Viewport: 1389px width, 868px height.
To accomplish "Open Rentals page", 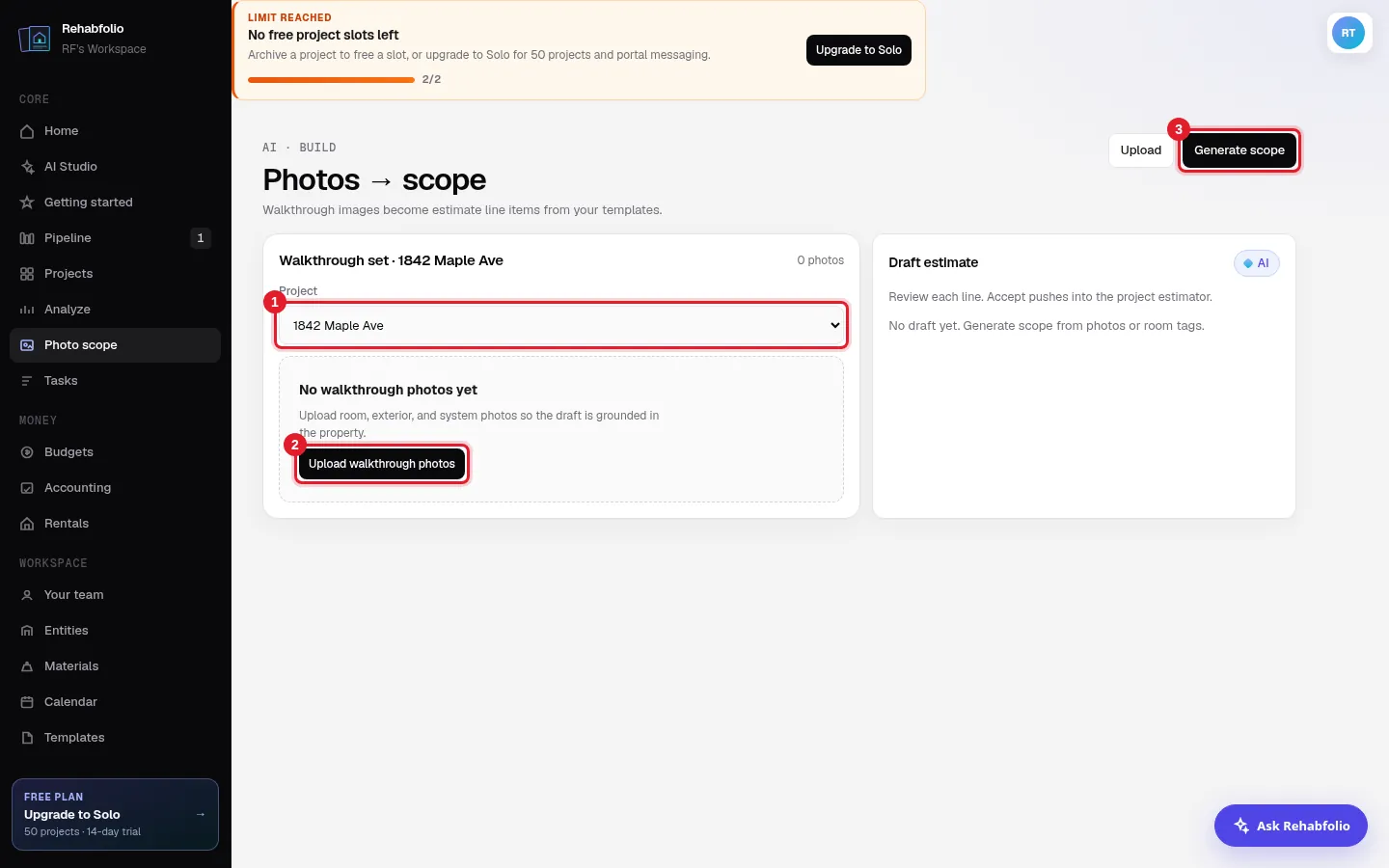I will (115, 524).
